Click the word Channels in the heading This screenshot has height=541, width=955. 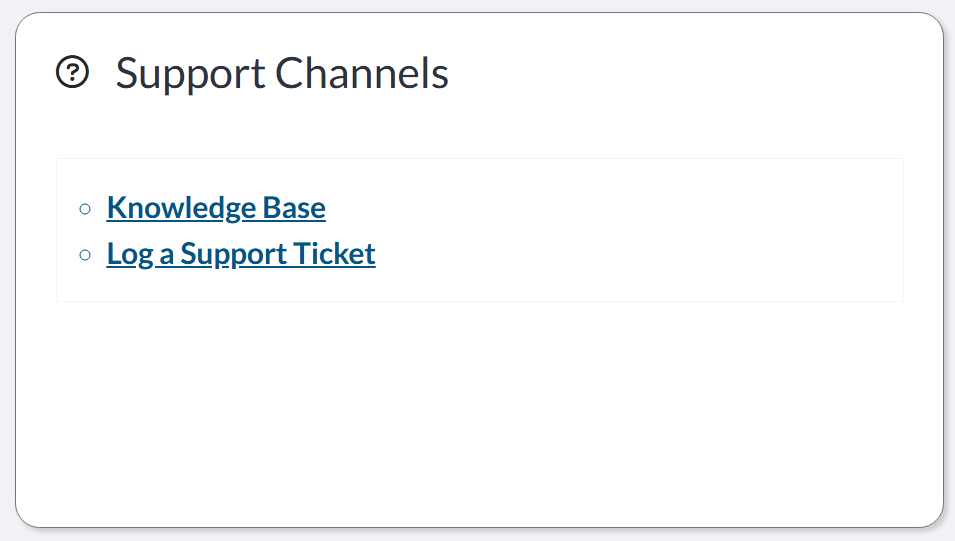click(362, 73)
